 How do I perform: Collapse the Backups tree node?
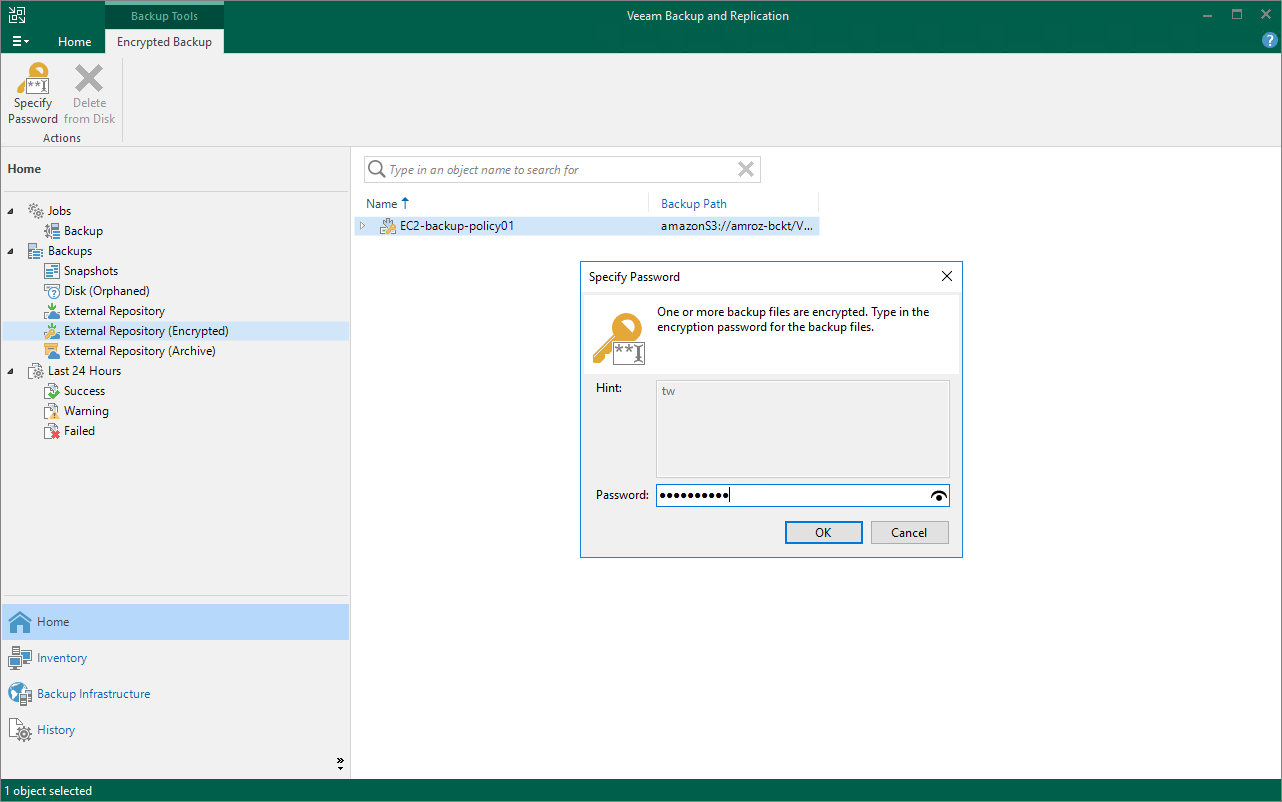pos(12,251)
